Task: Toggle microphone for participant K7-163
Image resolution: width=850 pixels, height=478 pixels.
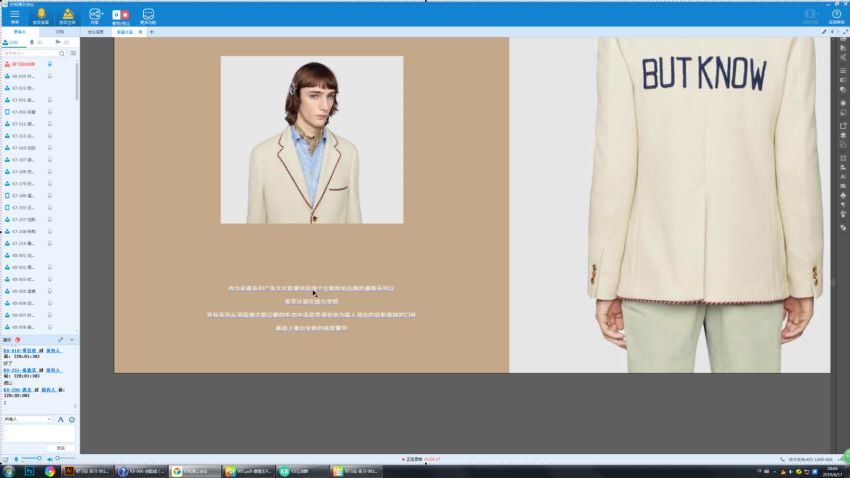Action: click(x=50, y=148)
